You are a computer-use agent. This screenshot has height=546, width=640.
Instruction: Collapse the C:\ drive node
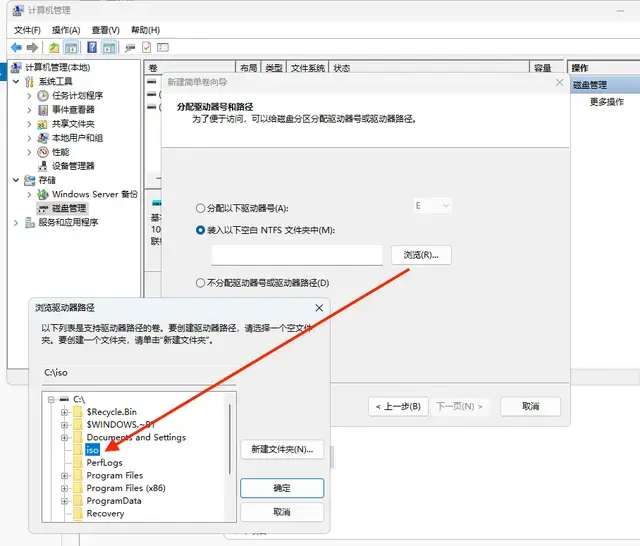point(51,399)
